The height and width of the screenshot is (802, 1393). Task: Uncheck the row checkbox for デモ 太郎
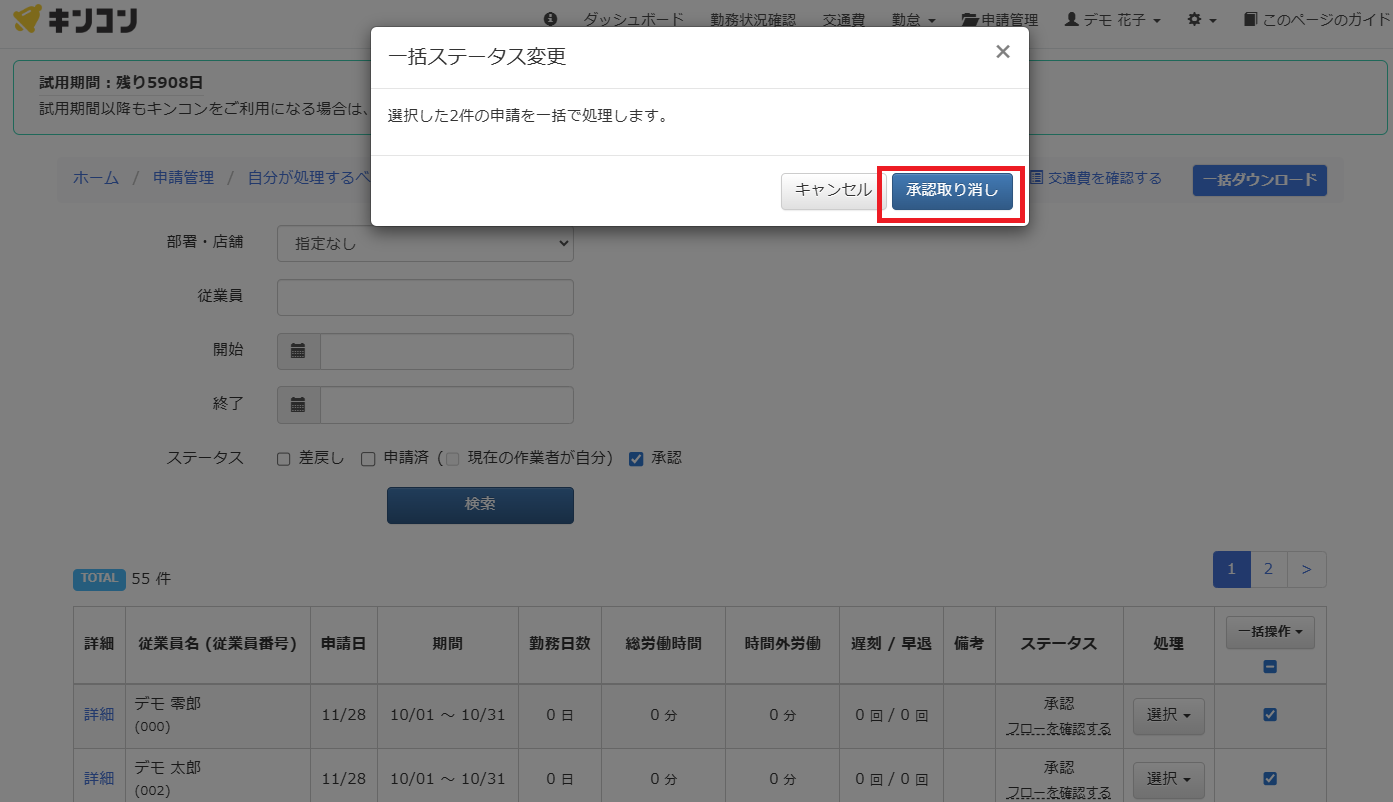[1270, 779]
